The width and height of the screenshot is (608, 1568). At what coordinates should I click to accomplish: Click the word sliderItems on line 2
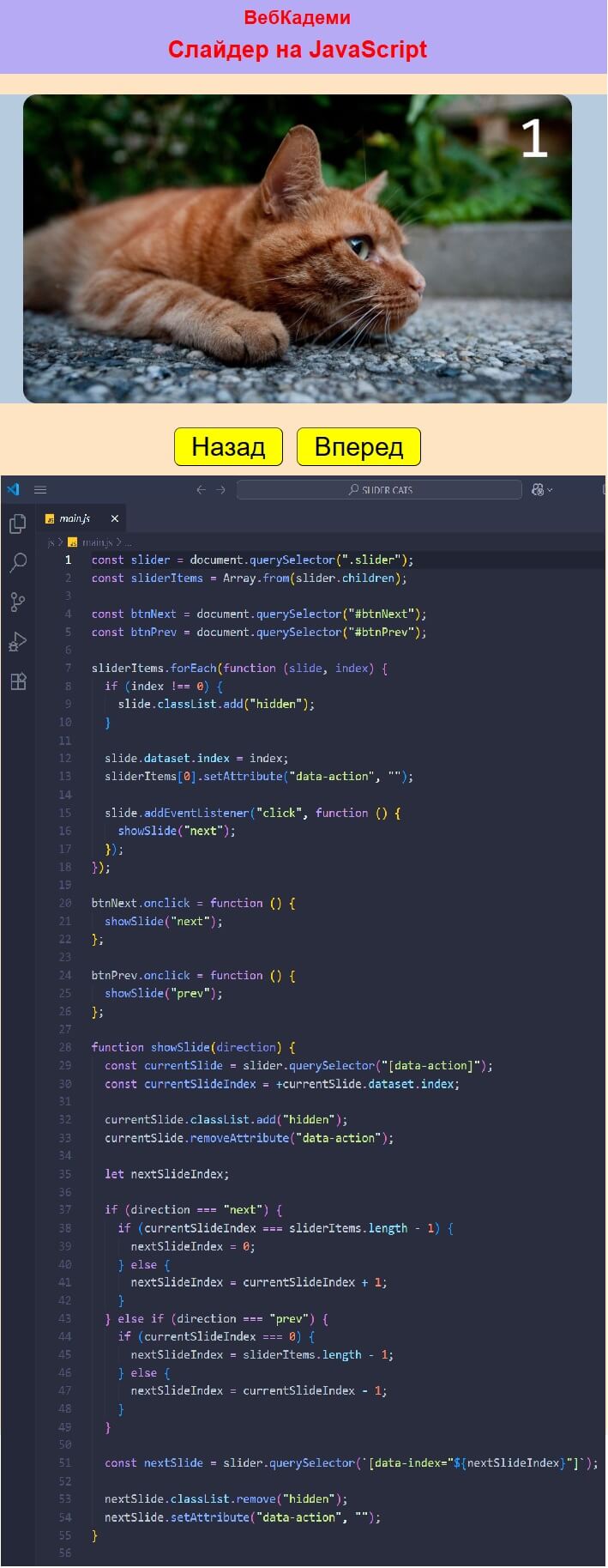click(167, 578)
